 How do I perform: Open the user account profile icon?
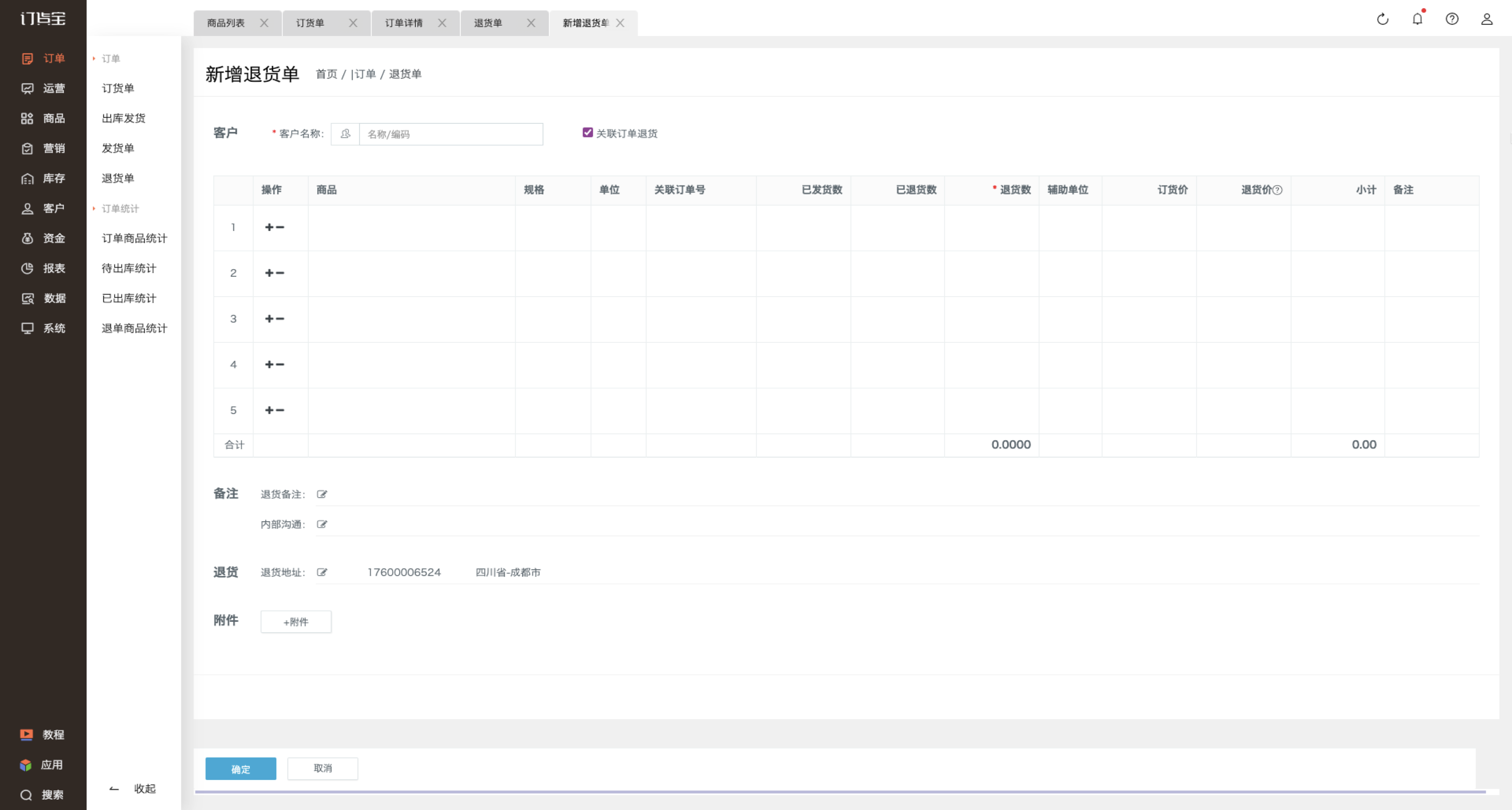(x=1487, y=19)
